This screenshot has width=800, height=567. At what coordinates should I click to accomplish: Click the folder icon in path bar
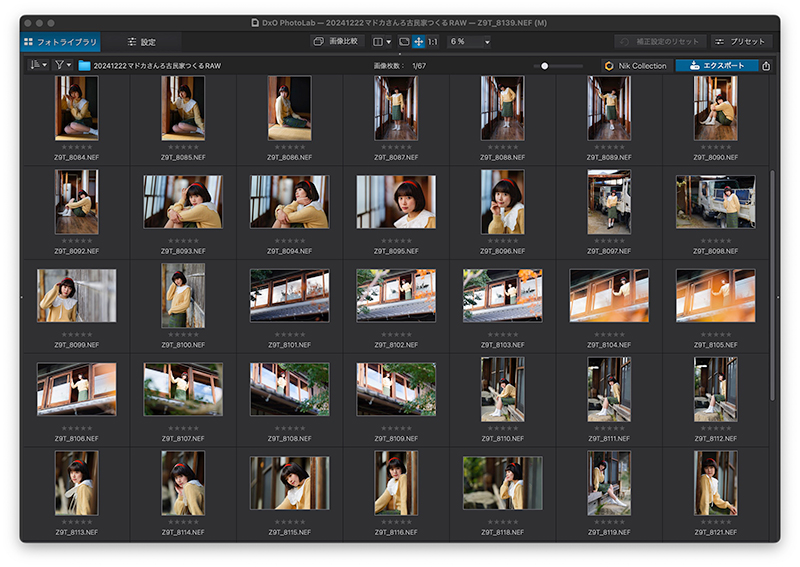pyautogui.click(x=84, y=66)
